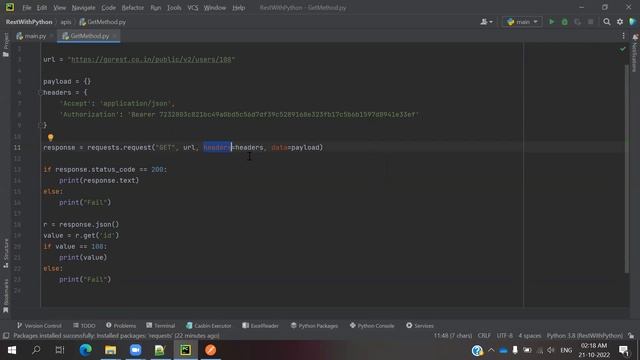Image resolution: width=640 pixels, height=360 pixels.
Task: Click the intention lightbulb icon at line 10
Action: click(51, 138)
